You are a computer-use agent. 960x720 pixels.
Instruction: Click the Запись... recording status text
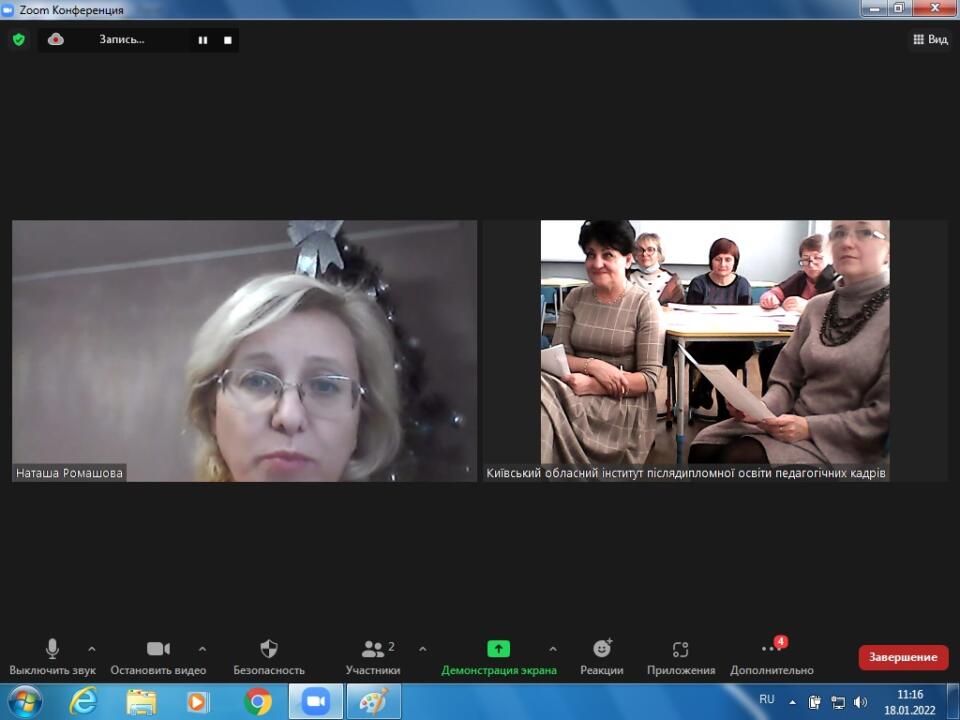pyautogui.click(x=122, y=39)
